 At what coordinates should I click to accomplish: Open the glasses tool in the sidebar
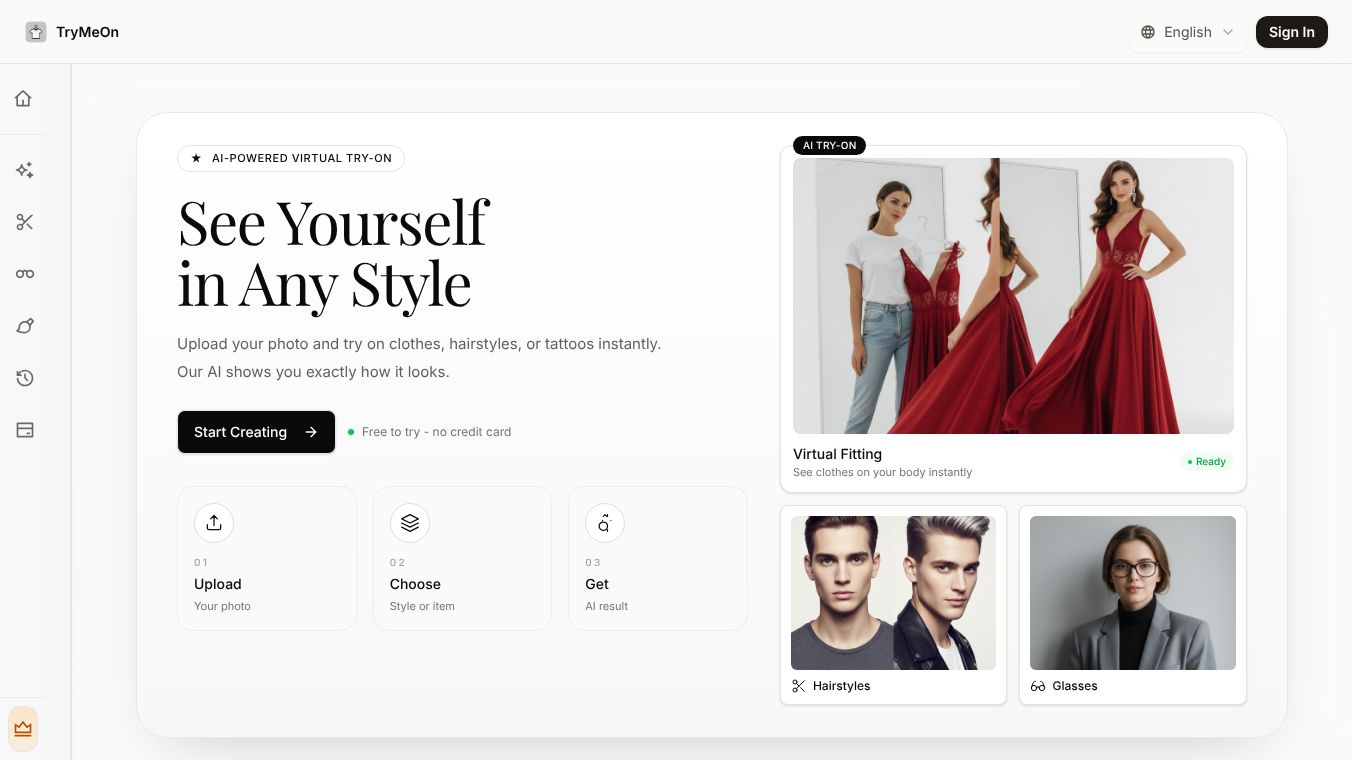click(25, 274)
